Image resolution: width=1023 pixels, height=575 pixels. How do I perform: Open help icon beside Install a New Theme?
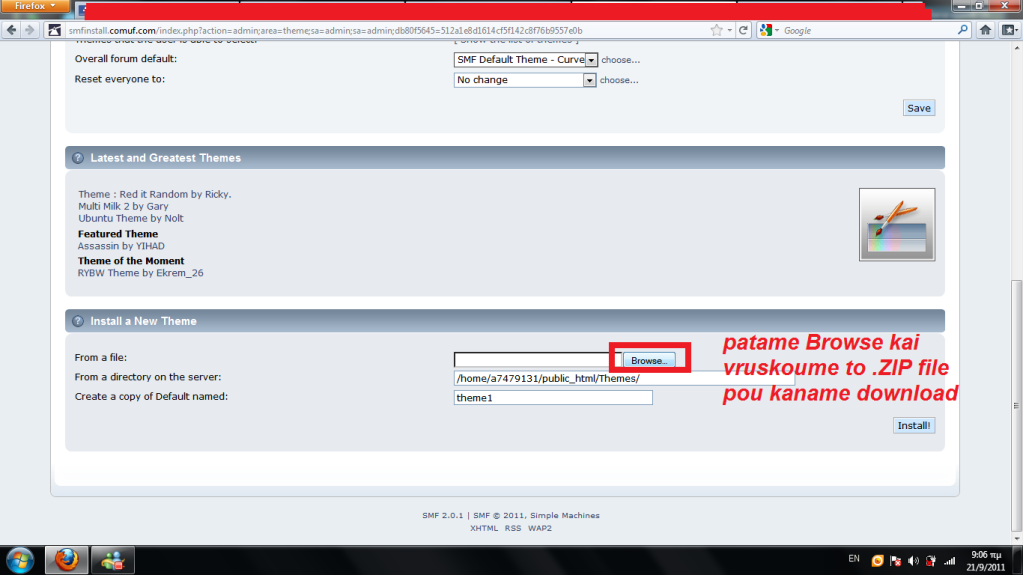pos(78,321)
